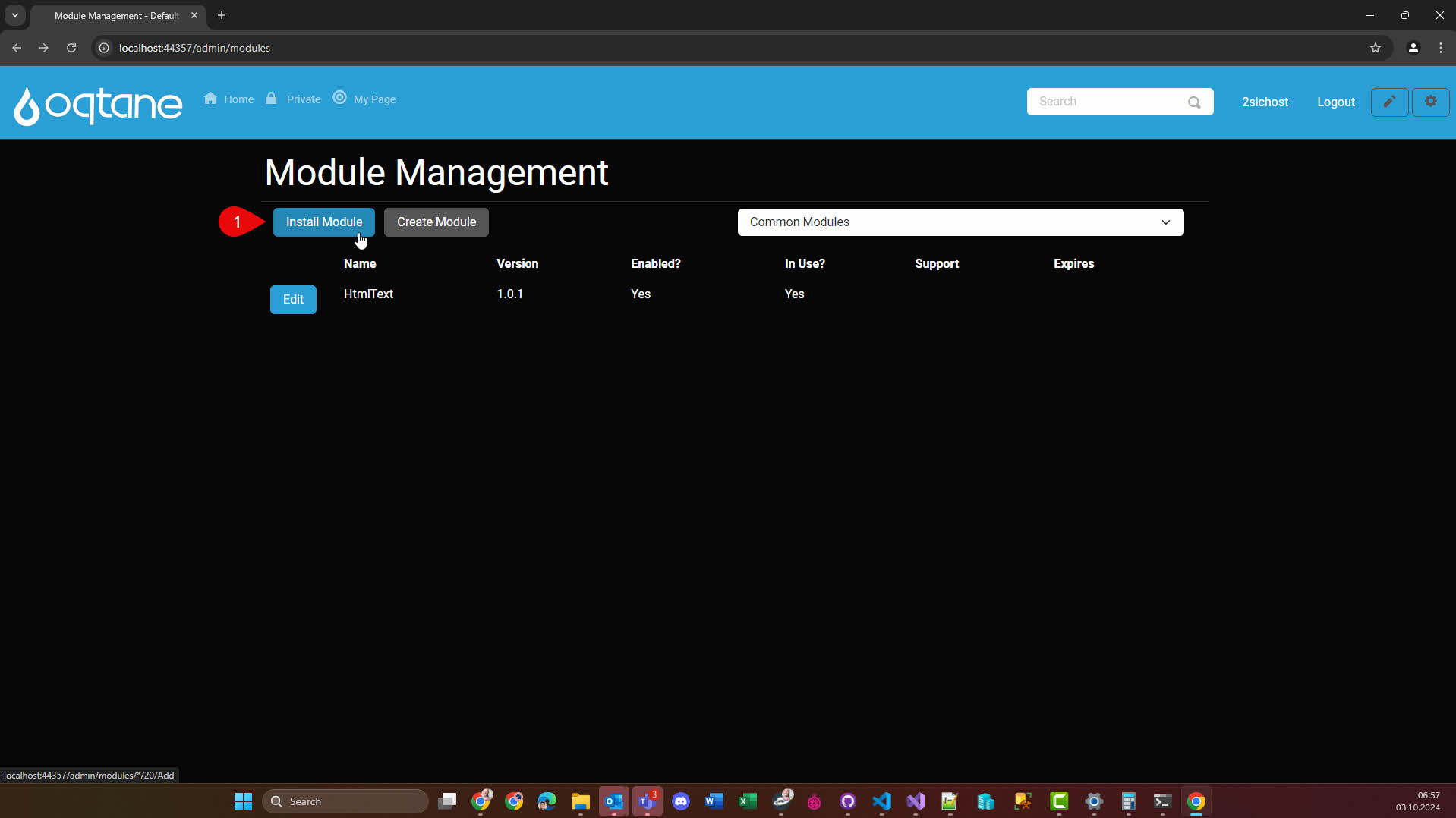The image size is (1456, 818).
Task: Click the Create Module button
Action: coord(436,222)
